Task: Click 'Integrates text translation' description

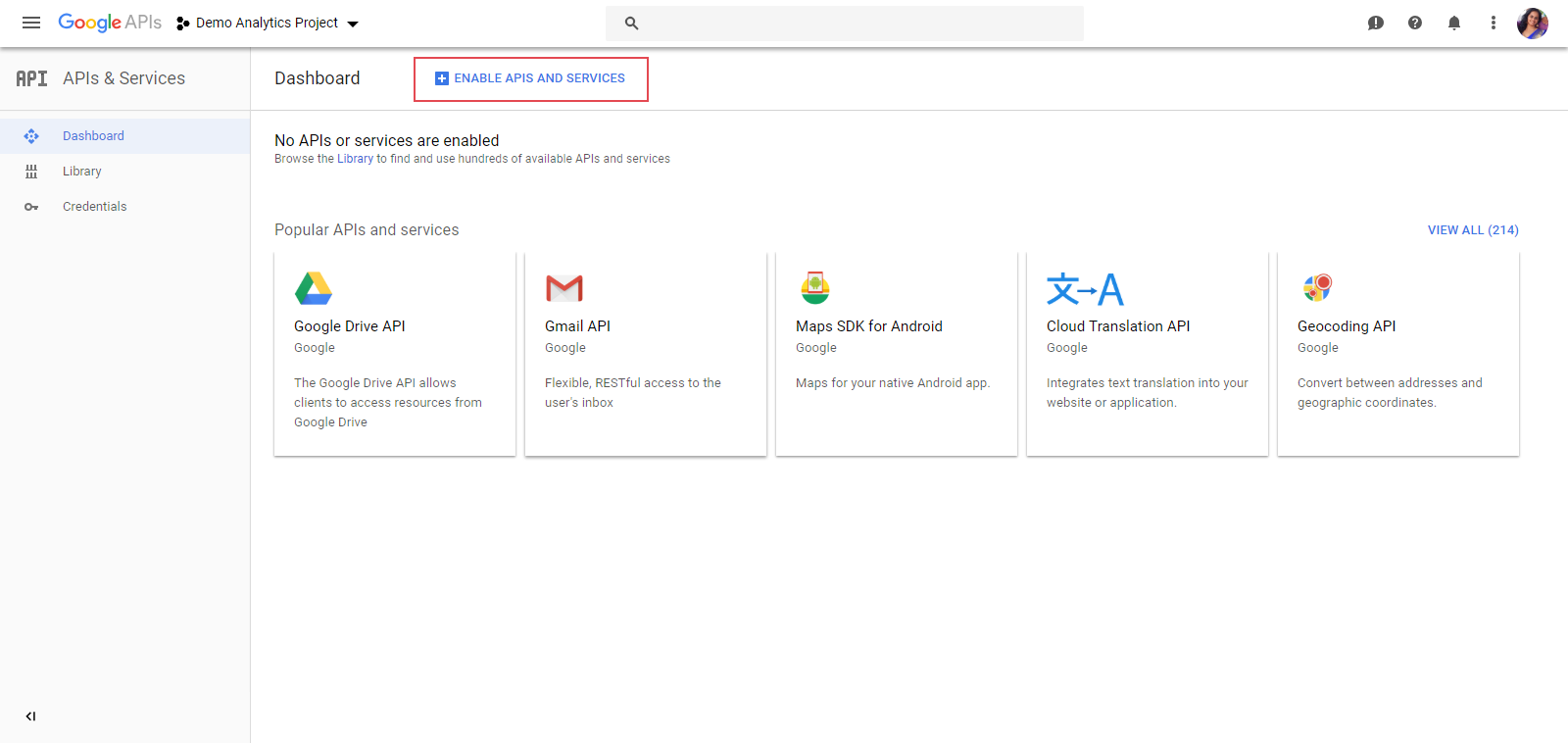Action: coord(1148,393)
